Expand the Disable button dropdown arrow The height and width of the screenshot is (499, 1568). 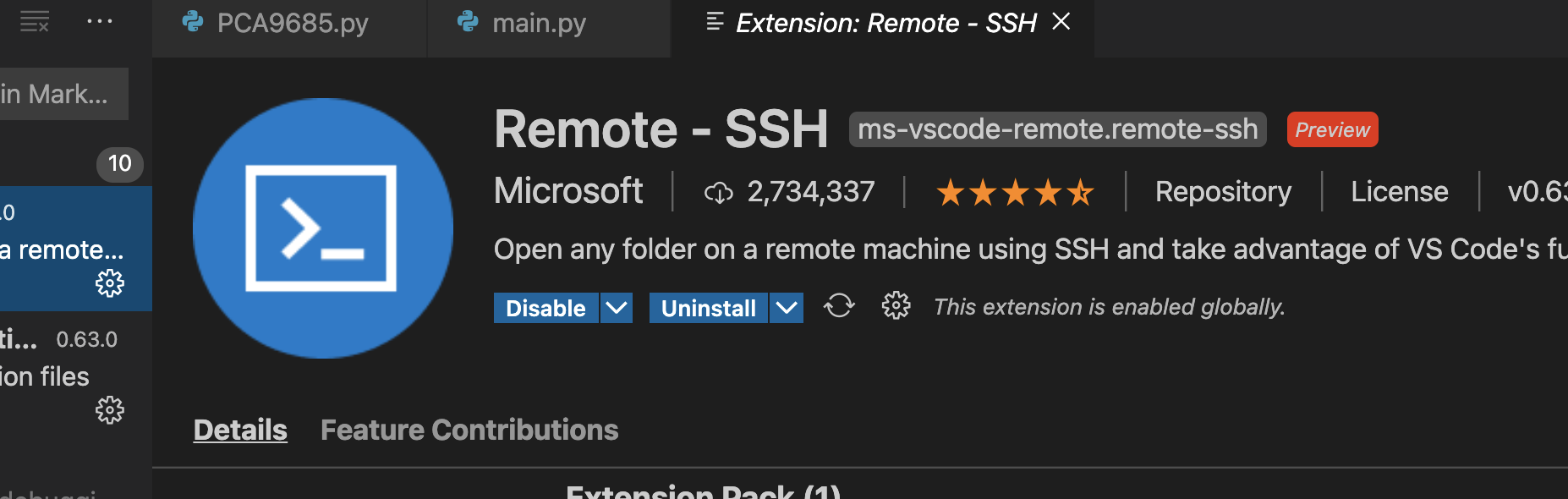point(617,308)
